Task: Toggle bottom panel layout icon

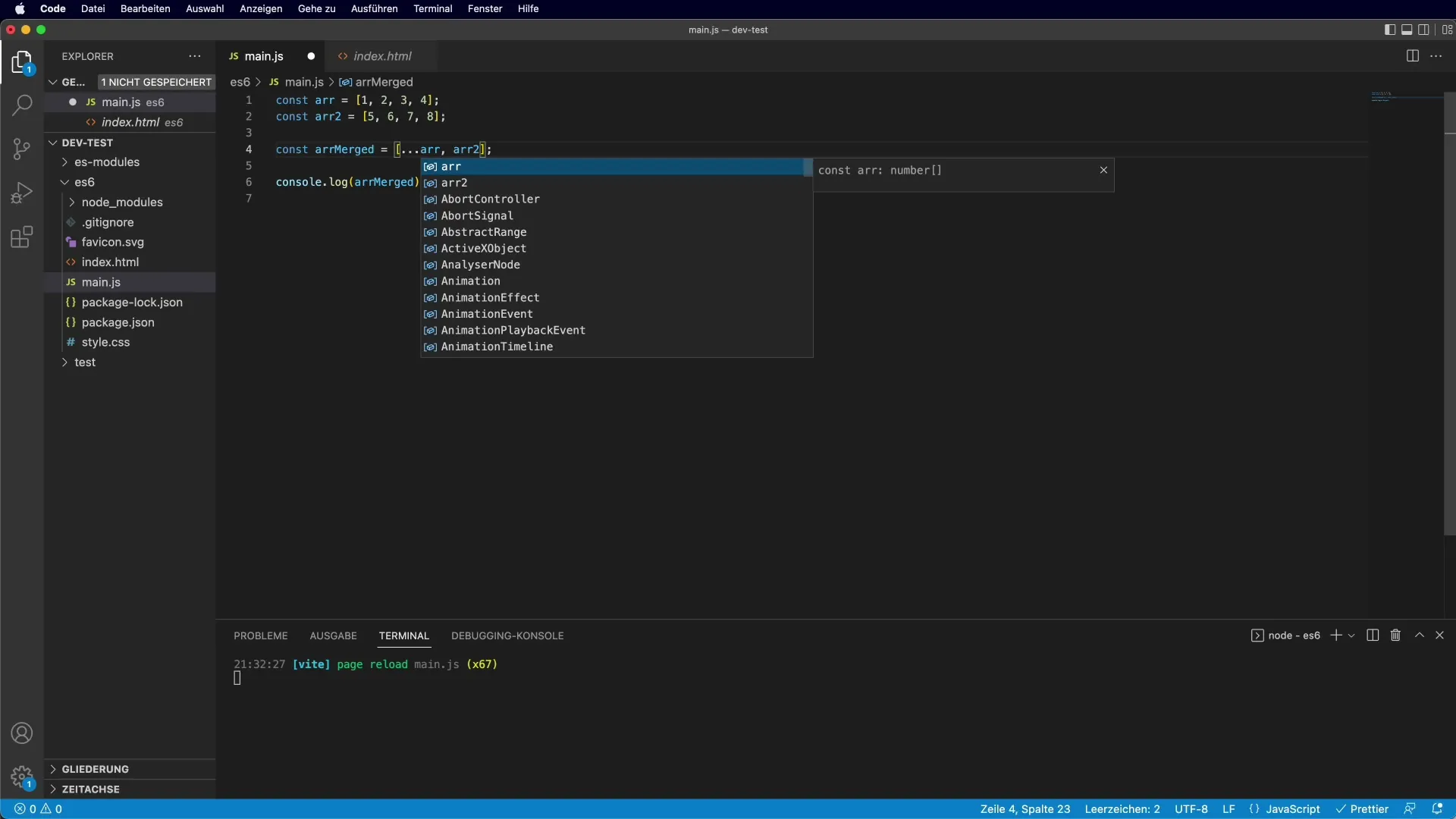Action: click(1407, 30)
